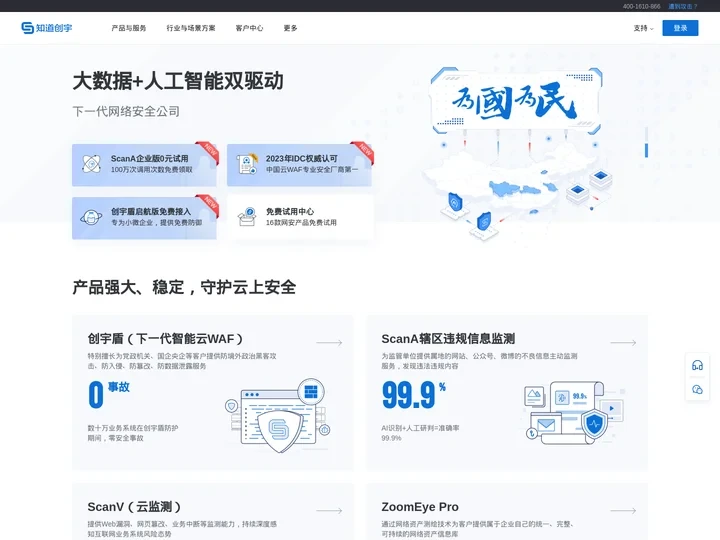
Task: Click the 数十万业务系统在创宇盾防护 text
Action: 133,428
